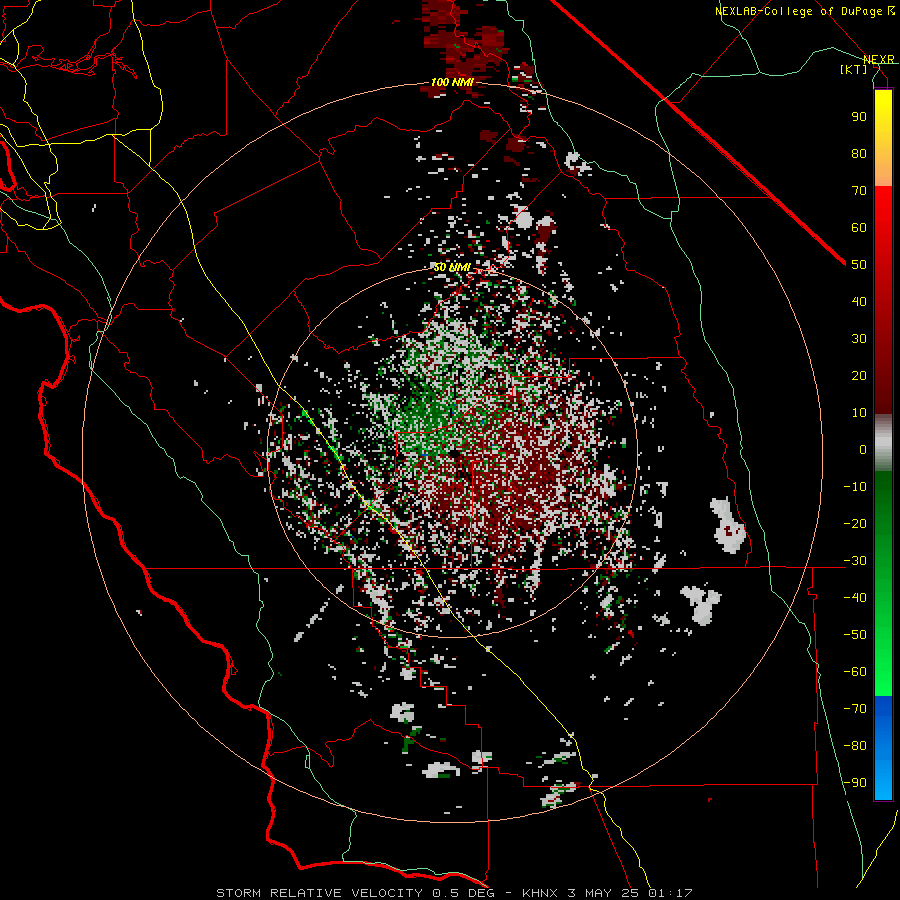Screen dimensions: 900x900
Task: Click the STORM RELATIVE VELOCITY caption text
Action: click(x=319, y=893)
